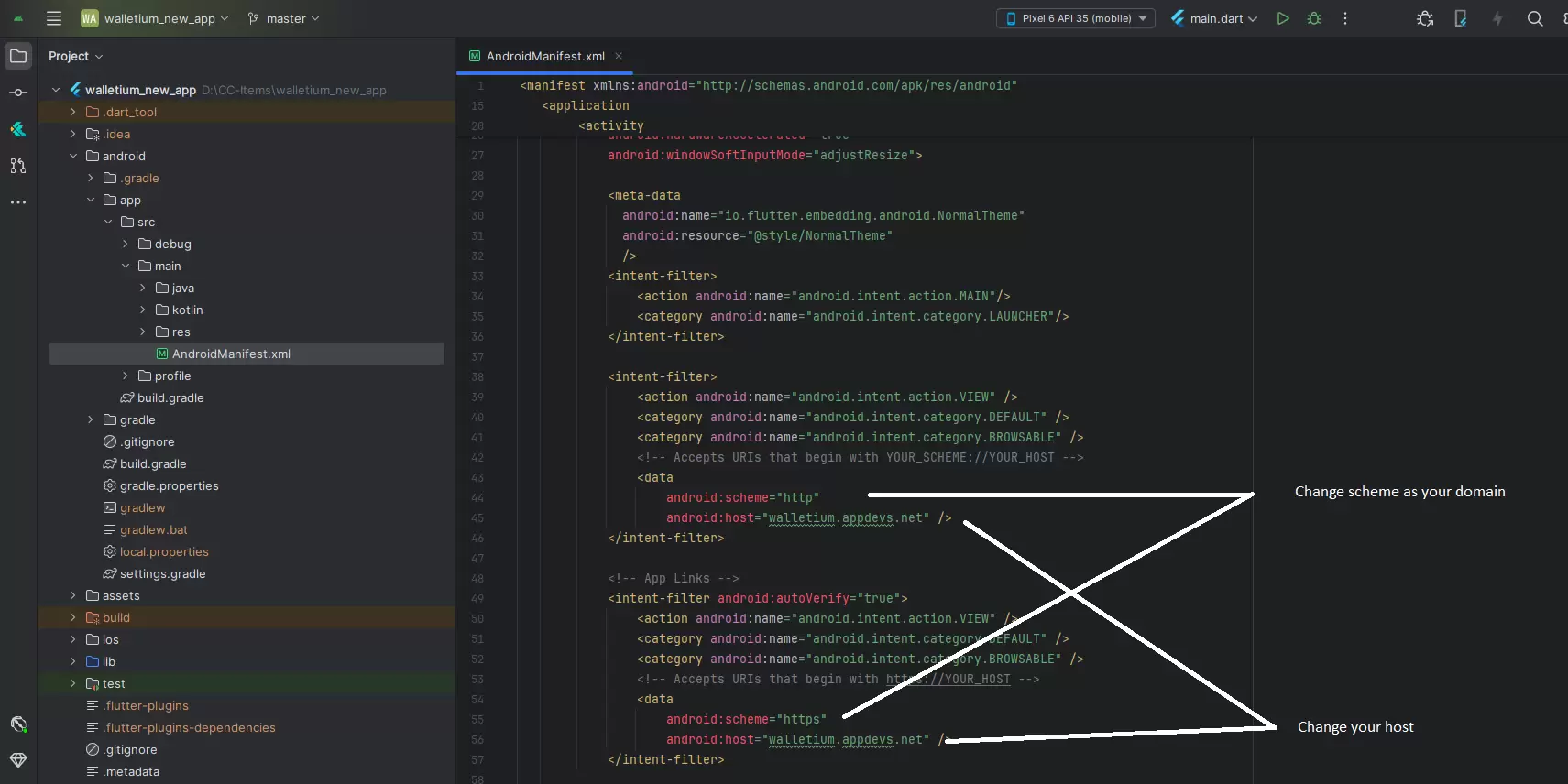Click the <!-- App Links --> comment
Image resolution: width=1568 pixels, height=784 pixels.
pyautogui.click(x=673, y=578)
